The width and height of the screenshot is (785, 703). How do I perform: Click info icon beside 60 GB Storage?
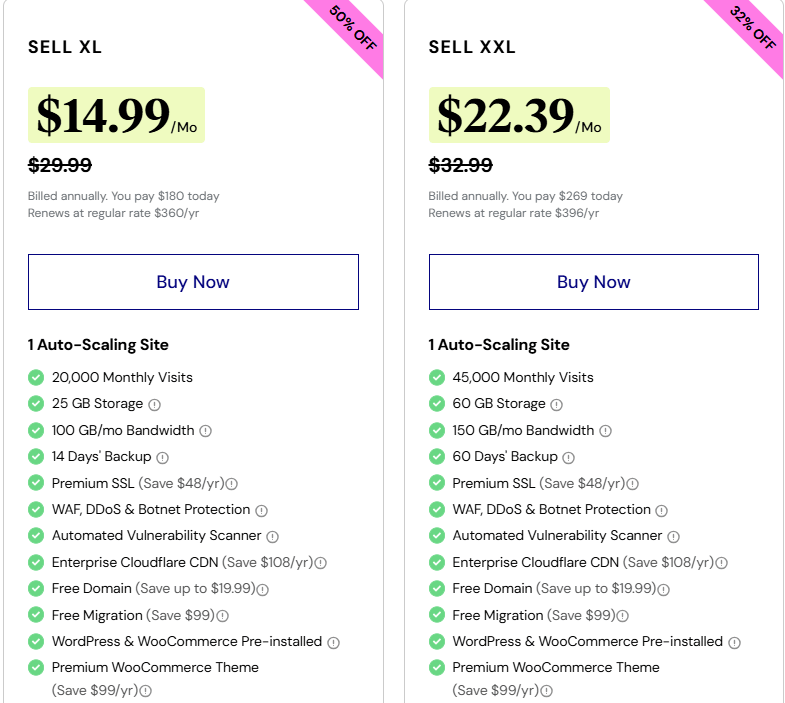point(556,405)
